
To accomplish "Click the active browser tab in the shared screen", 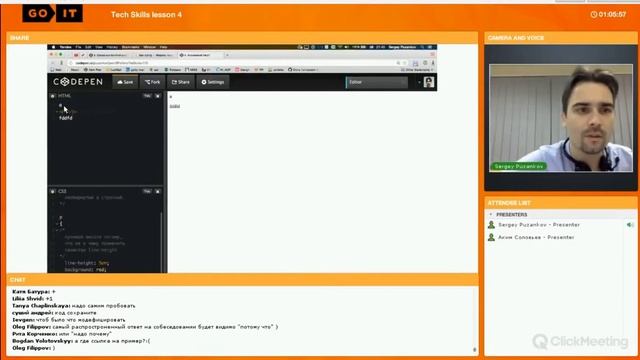I will click(x=201, y=55).
